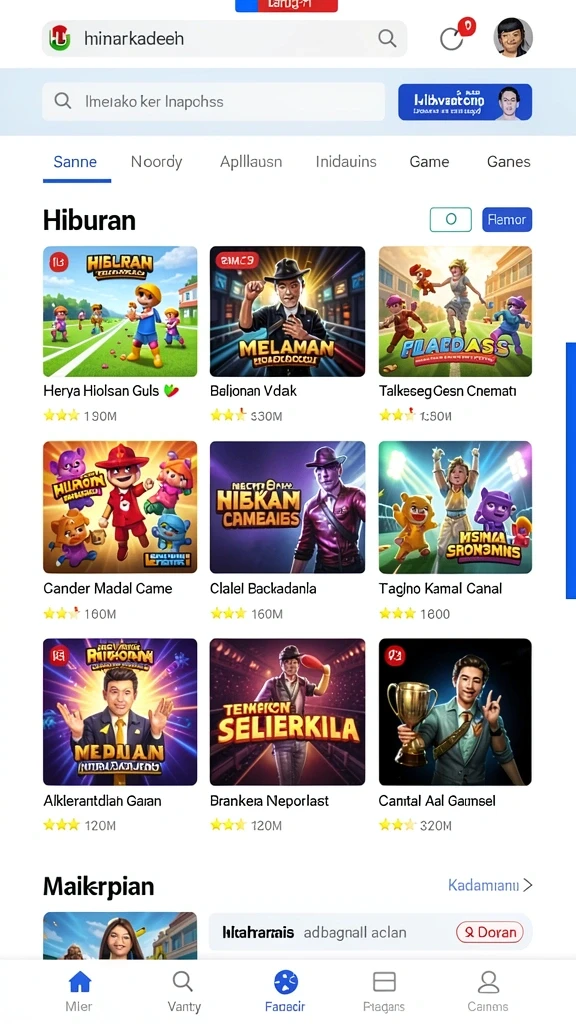The width and height of the screenshot is (576, 1024).
Task: Click the blue Flamor button
Action: click(x=507, y=219)
